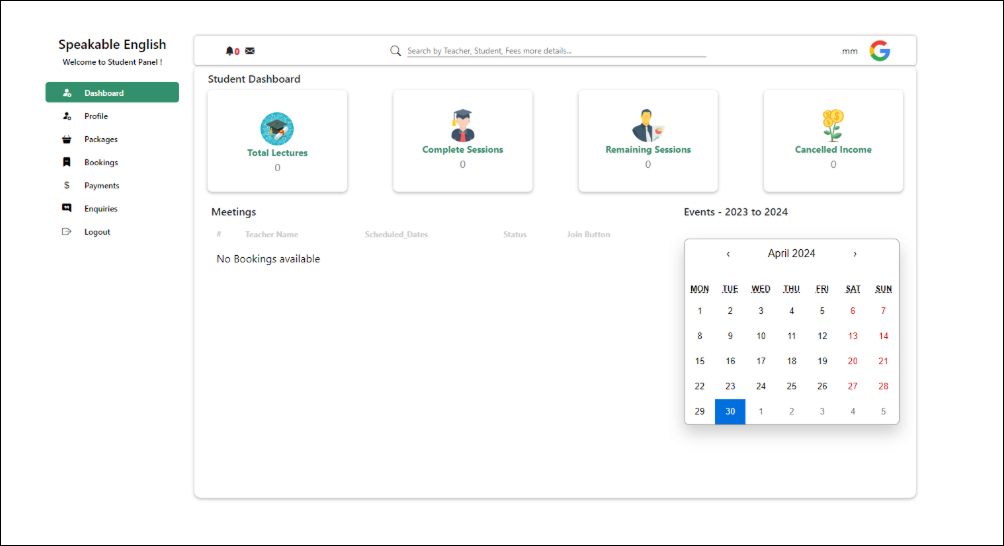The height and width of the screenshot is (546, 1004).
Task: Click the Packages basket icon
Action: (67, 139)
